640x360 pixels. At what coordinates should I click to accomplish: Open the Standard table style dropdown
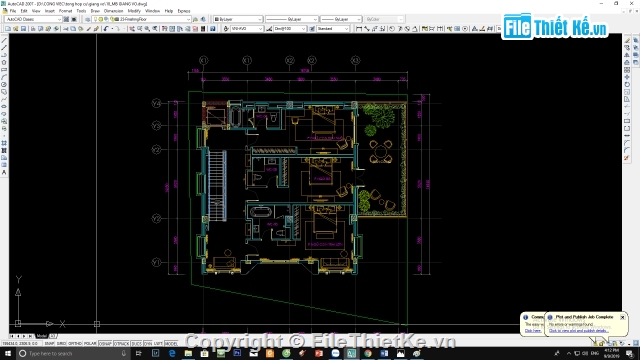click(x=333, y=29)
